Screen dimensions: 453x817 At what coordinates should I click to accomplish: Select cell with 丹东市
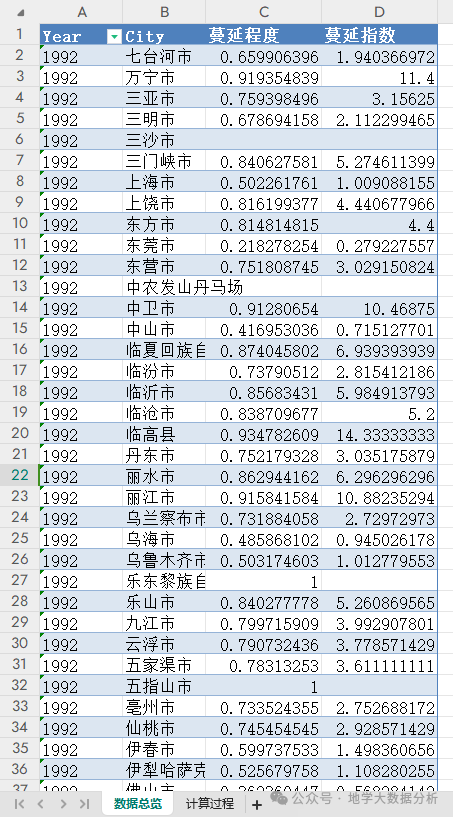(x=164, y=456)
